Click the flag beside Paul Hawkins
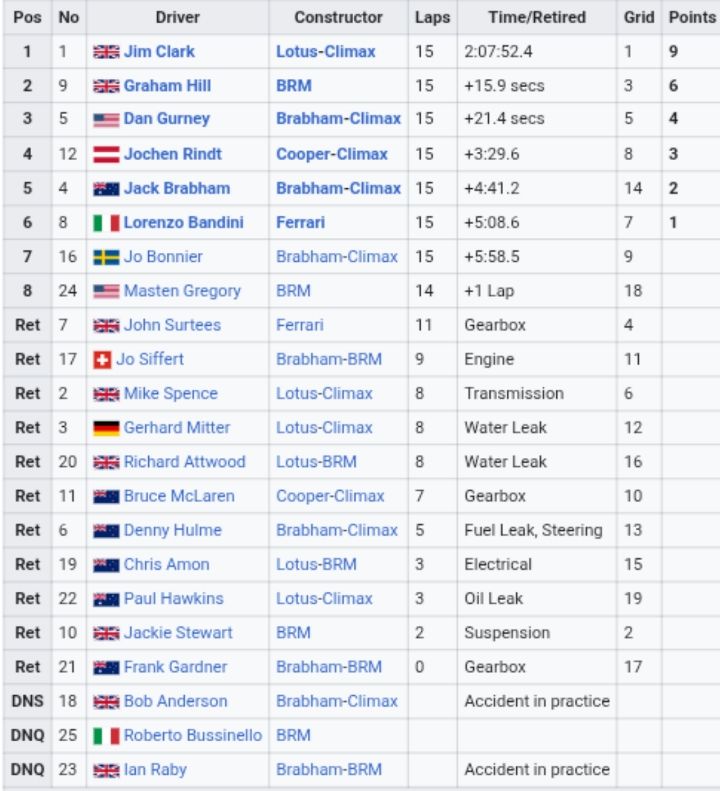 pyautogui.click(x=106, y=599)
